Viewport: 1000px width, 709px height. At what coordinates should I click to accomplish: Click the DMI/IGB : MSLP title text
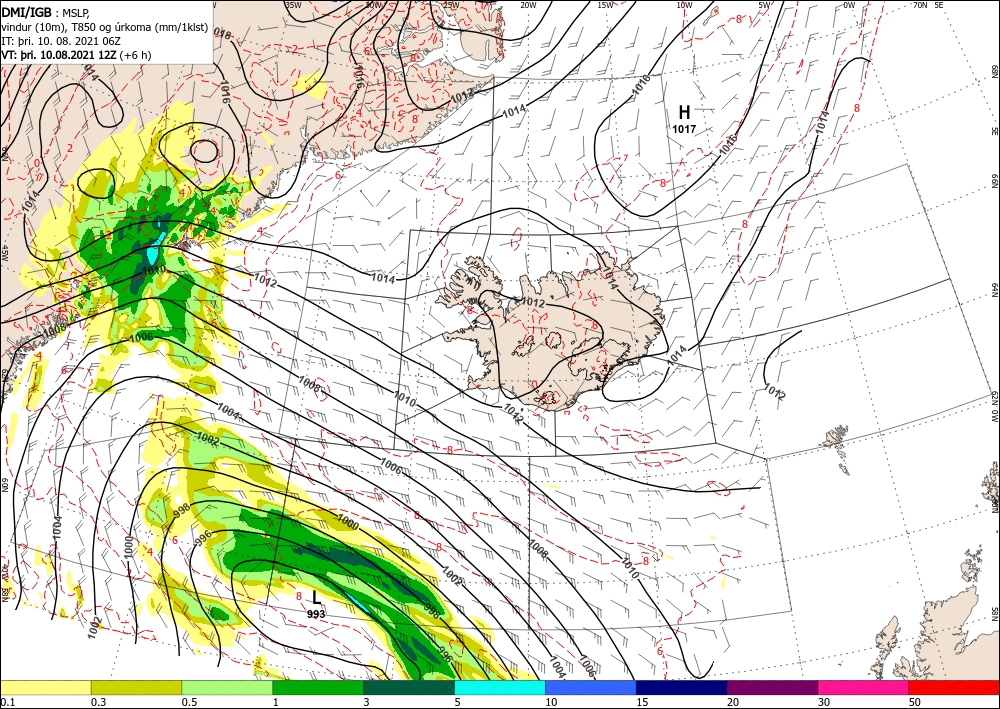click(x=46, y=11)
